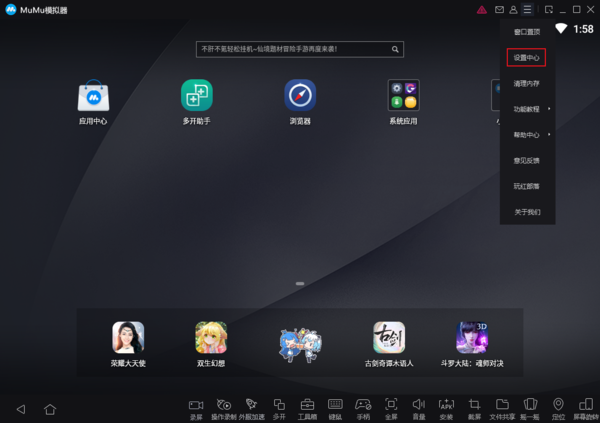Click the 手柄 gamepad icon
Viewport: 600px width, 423px height.
point(364,405)
